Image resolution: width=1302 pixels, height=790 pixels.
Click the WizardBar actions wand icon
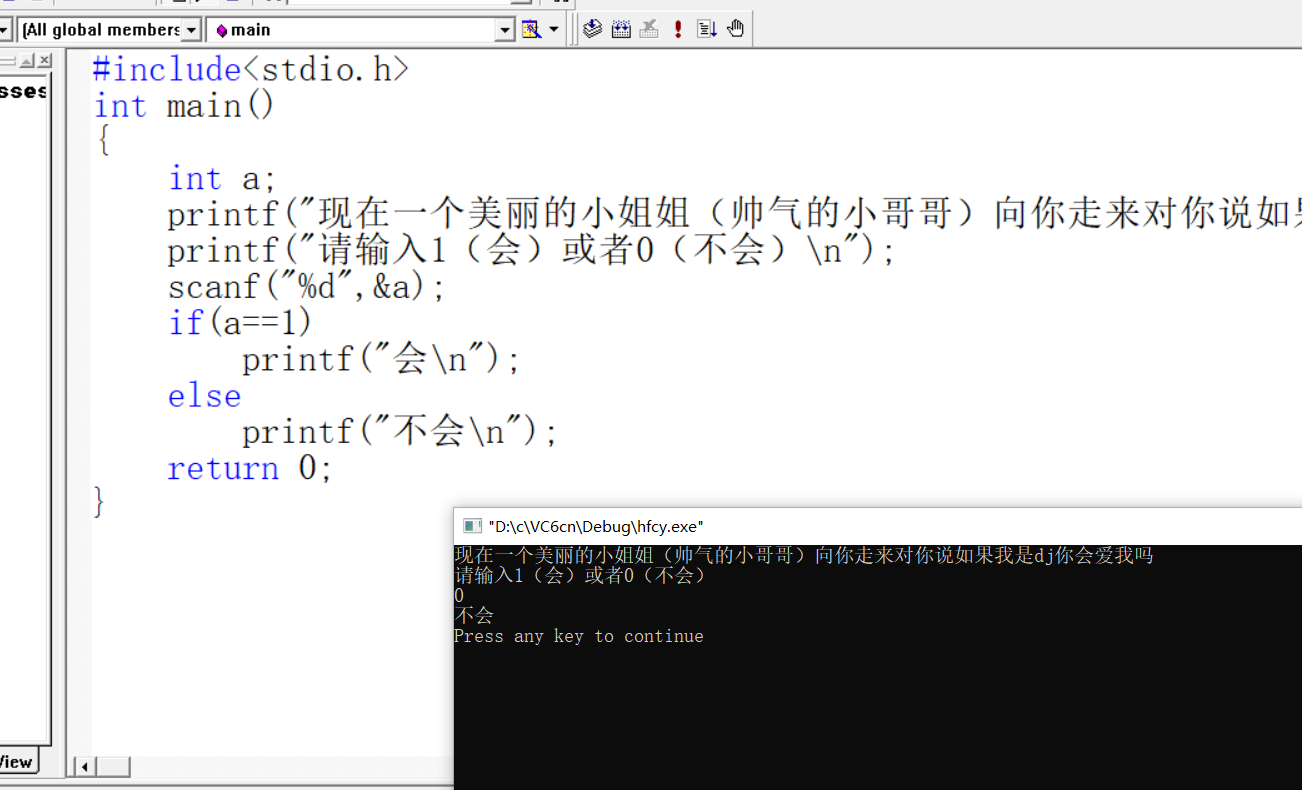531,29
